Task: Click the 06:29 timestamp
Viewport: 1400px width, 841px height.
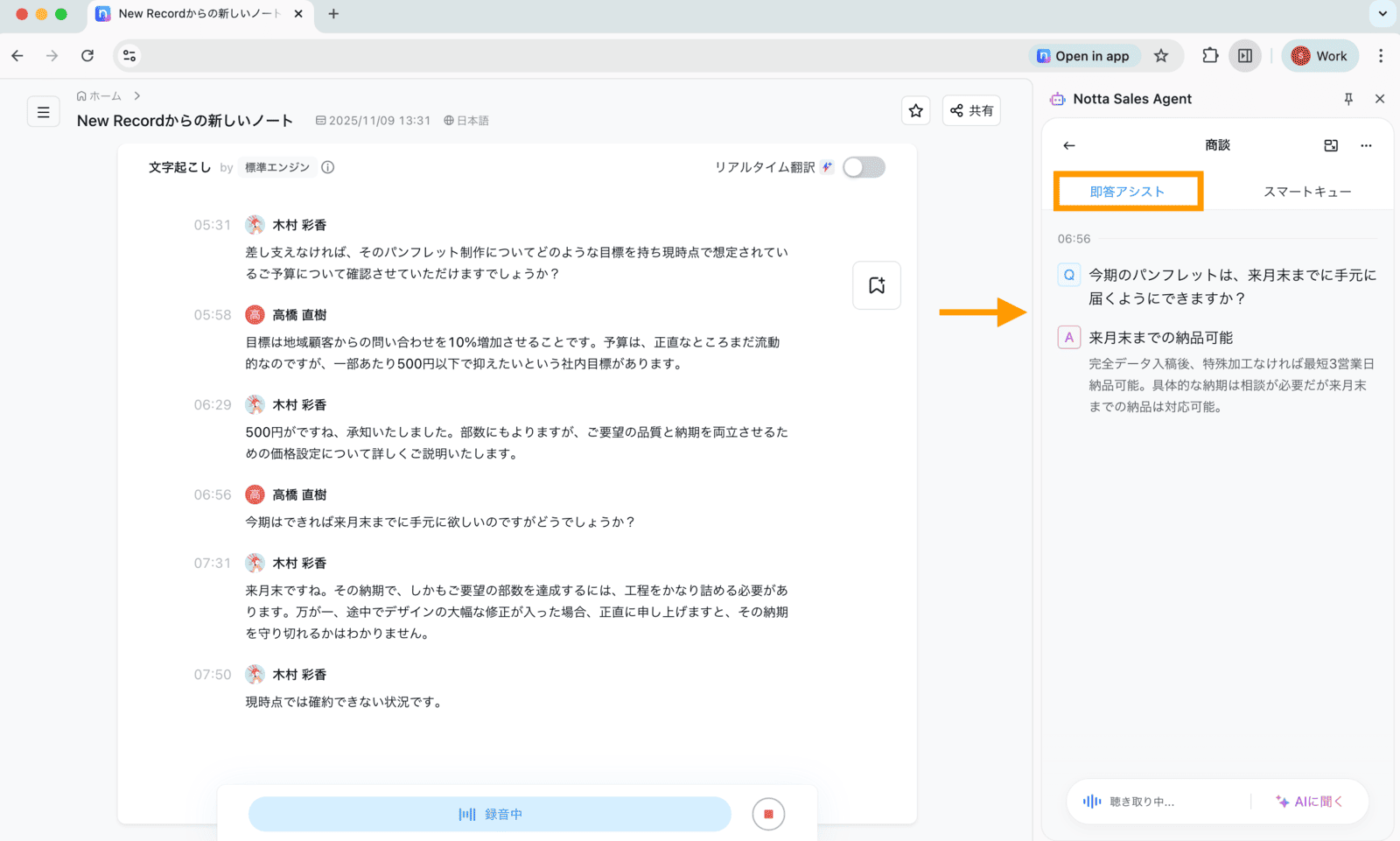Action: click(213, 405)
